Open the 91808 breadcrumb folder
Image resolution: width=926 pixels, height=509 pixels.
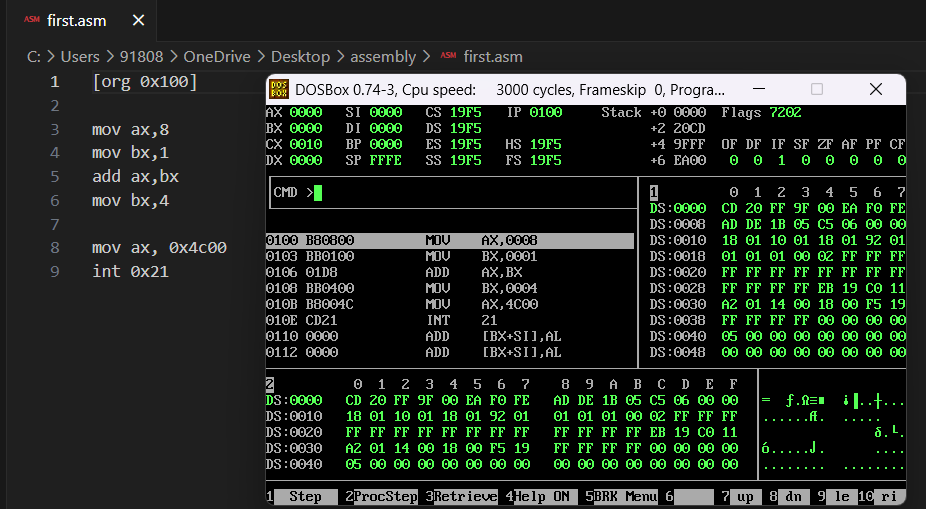point(141,57)
